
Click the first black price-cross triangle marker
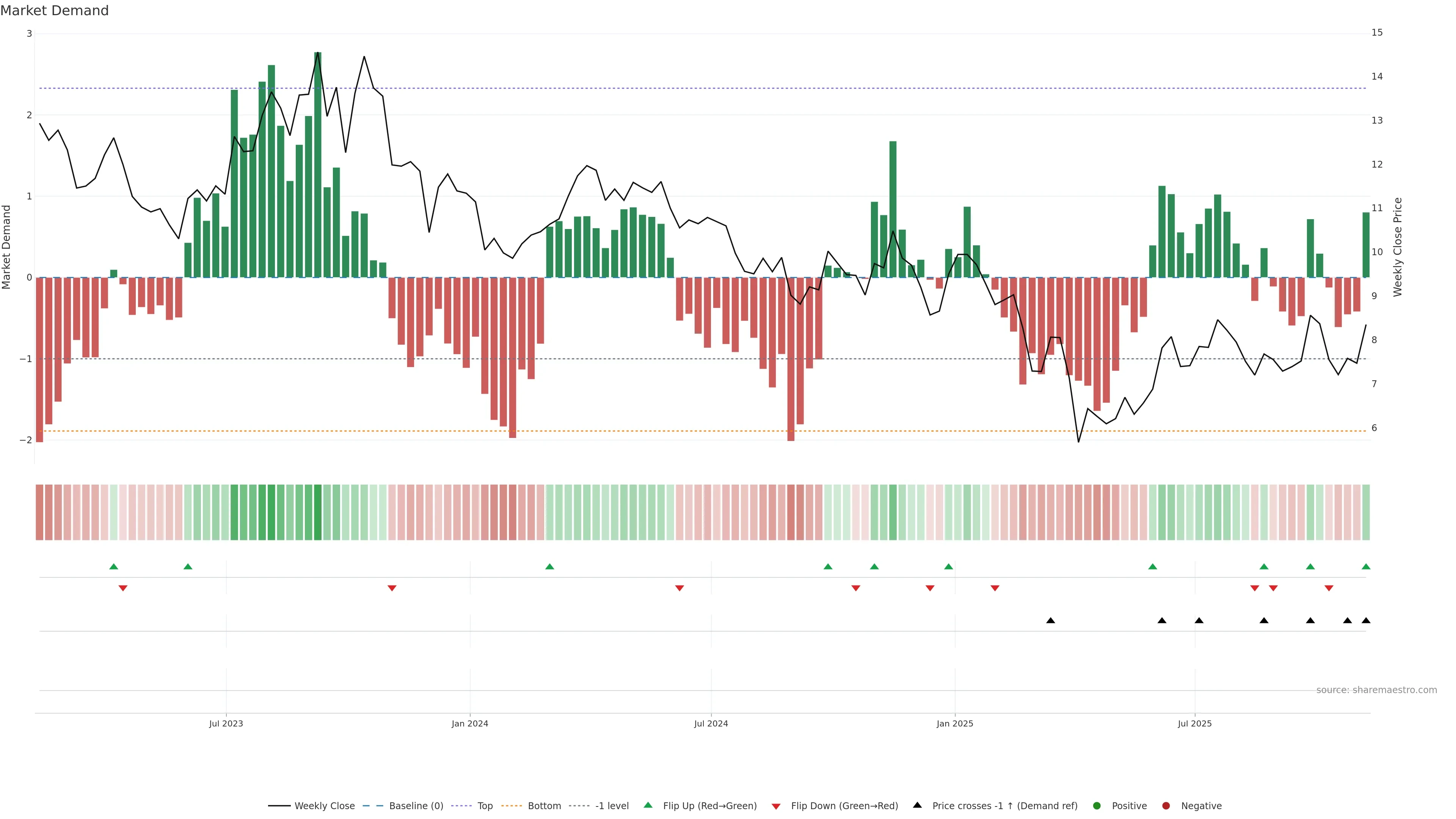point(1051,621)
